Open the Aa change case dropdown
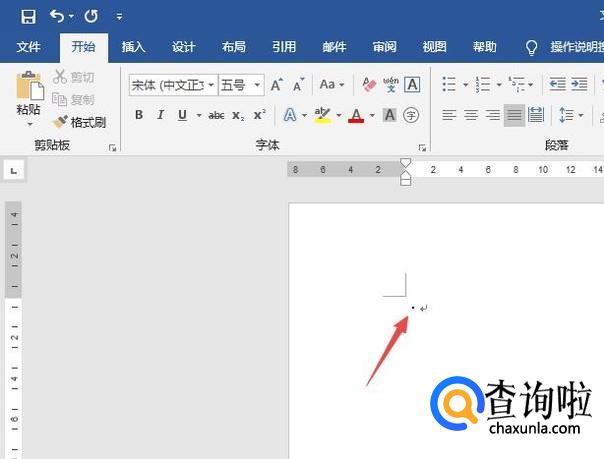This screenshot has height=459, width=604. 331,84
